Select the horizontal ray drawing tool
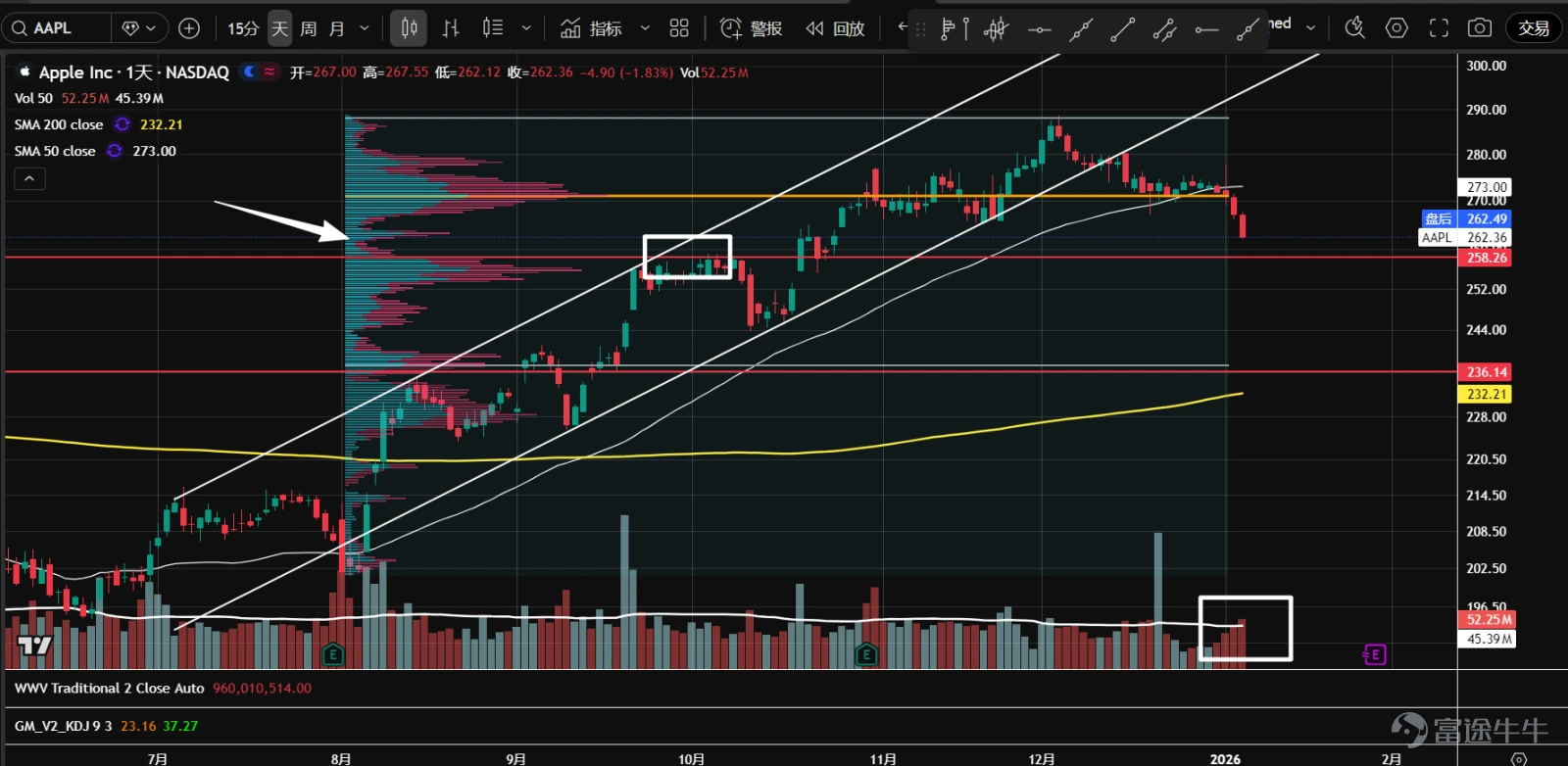 point(1206,29)
